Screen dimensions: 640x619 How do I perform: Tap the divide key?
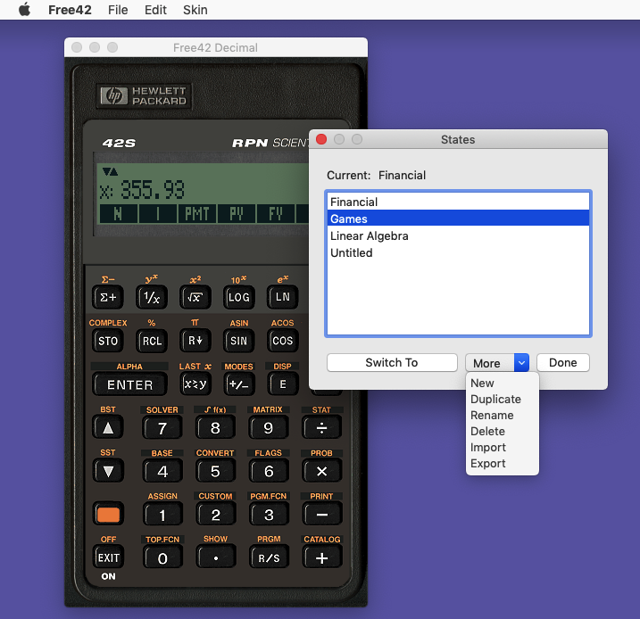(x=322, y=428)
